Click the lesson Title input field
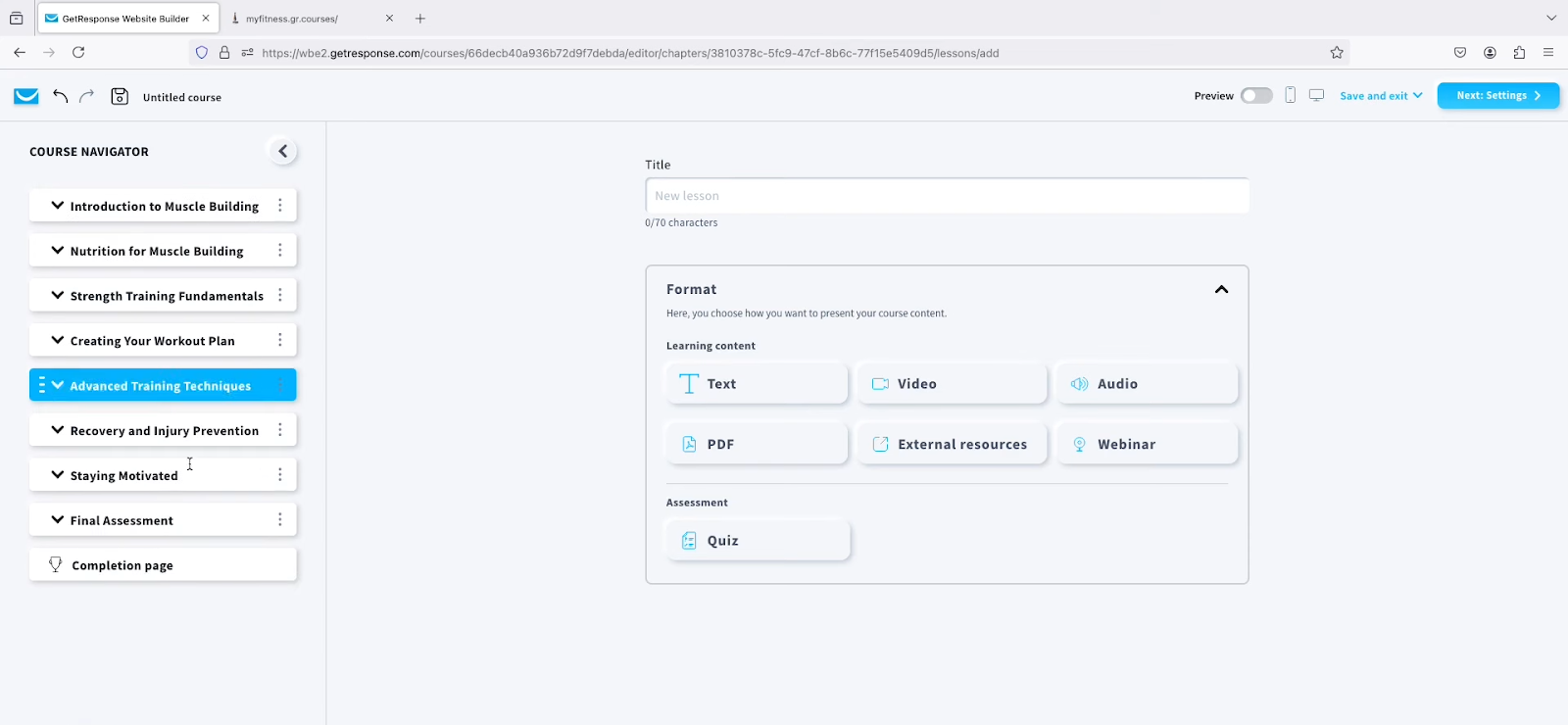The height and width of the screenshot is (725, 1568). pyautogui.click(x=947, y=196)
